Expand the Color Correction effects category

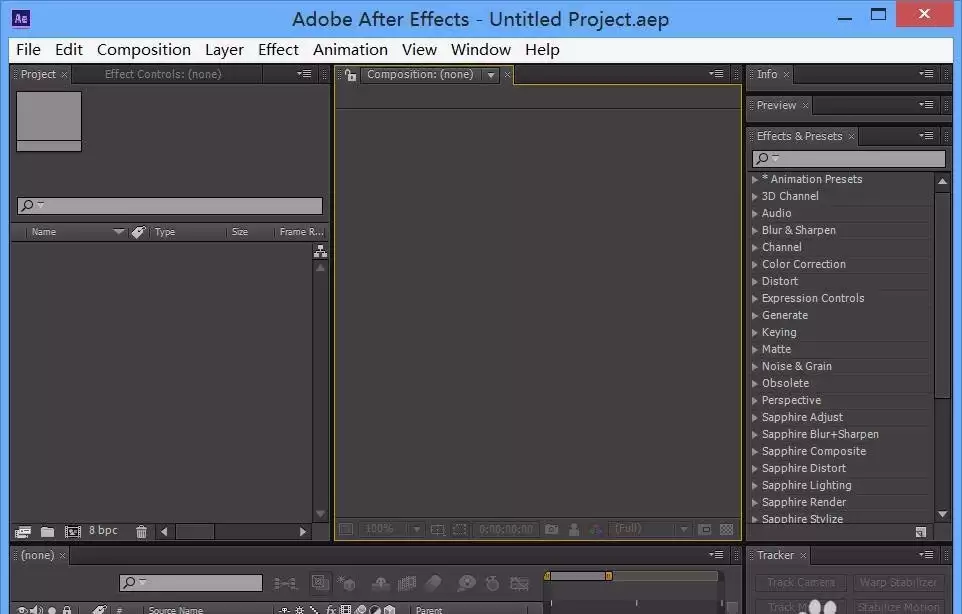755,264
